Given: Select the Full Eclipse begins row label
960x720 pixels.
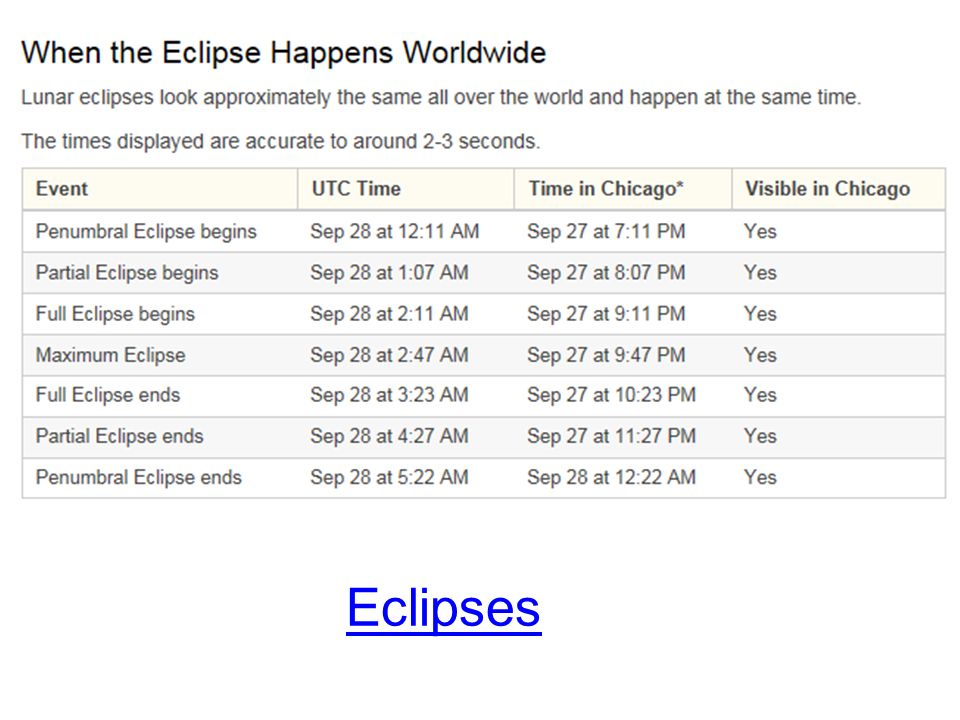Looking at the screenshot, I should tap(115, 313).
